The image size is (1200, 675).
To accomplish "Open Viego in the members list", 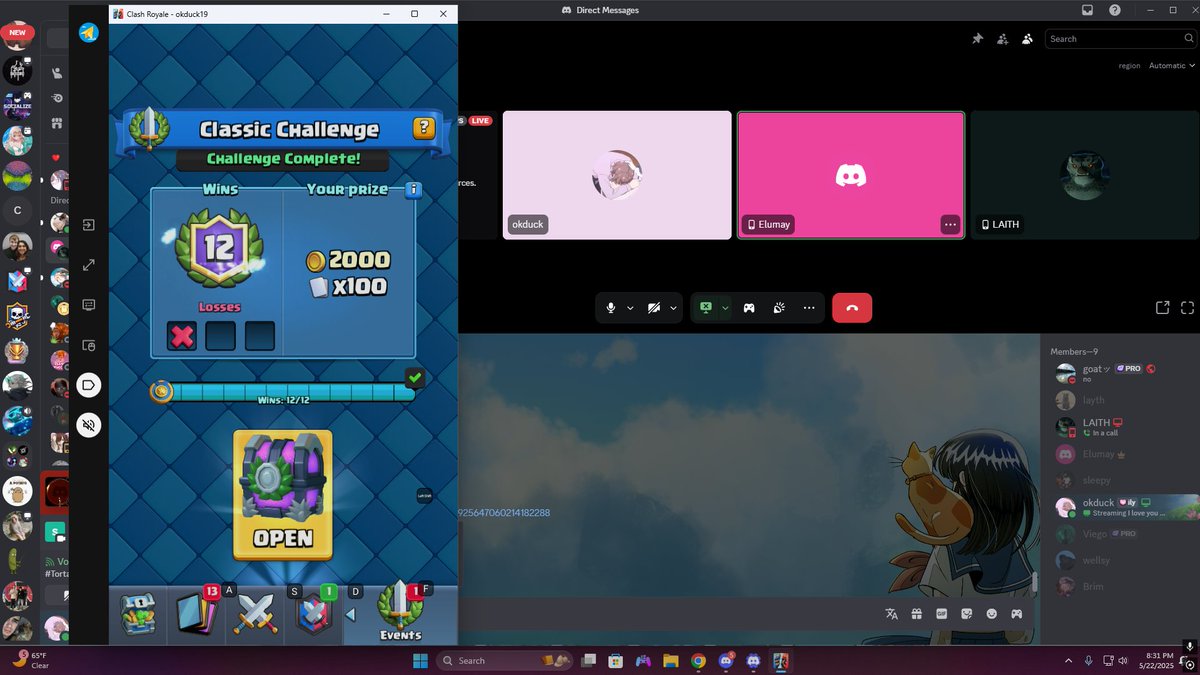I will 1120,534.
